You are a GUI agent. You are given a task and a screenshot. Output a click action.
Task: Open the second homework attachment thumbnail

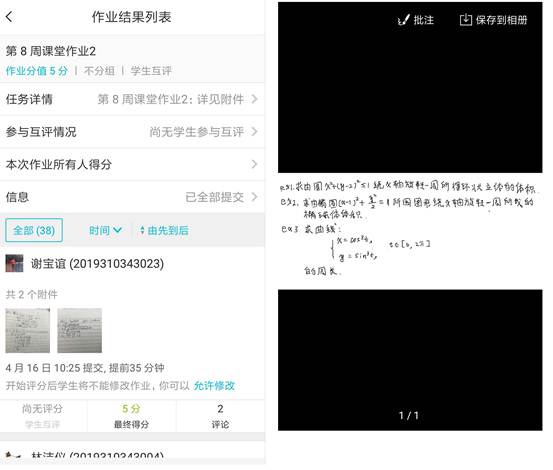(x=80, y=331)
